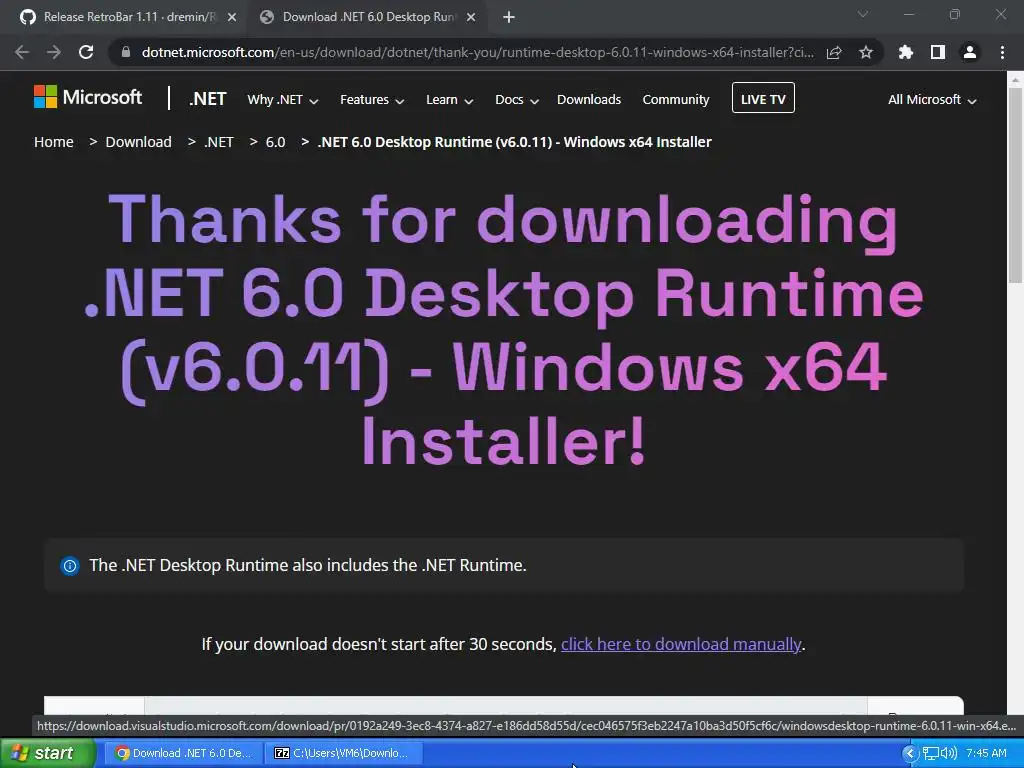The image size is (1024, 768).
Task: Click the network tray icon
Action: [930, 754]
